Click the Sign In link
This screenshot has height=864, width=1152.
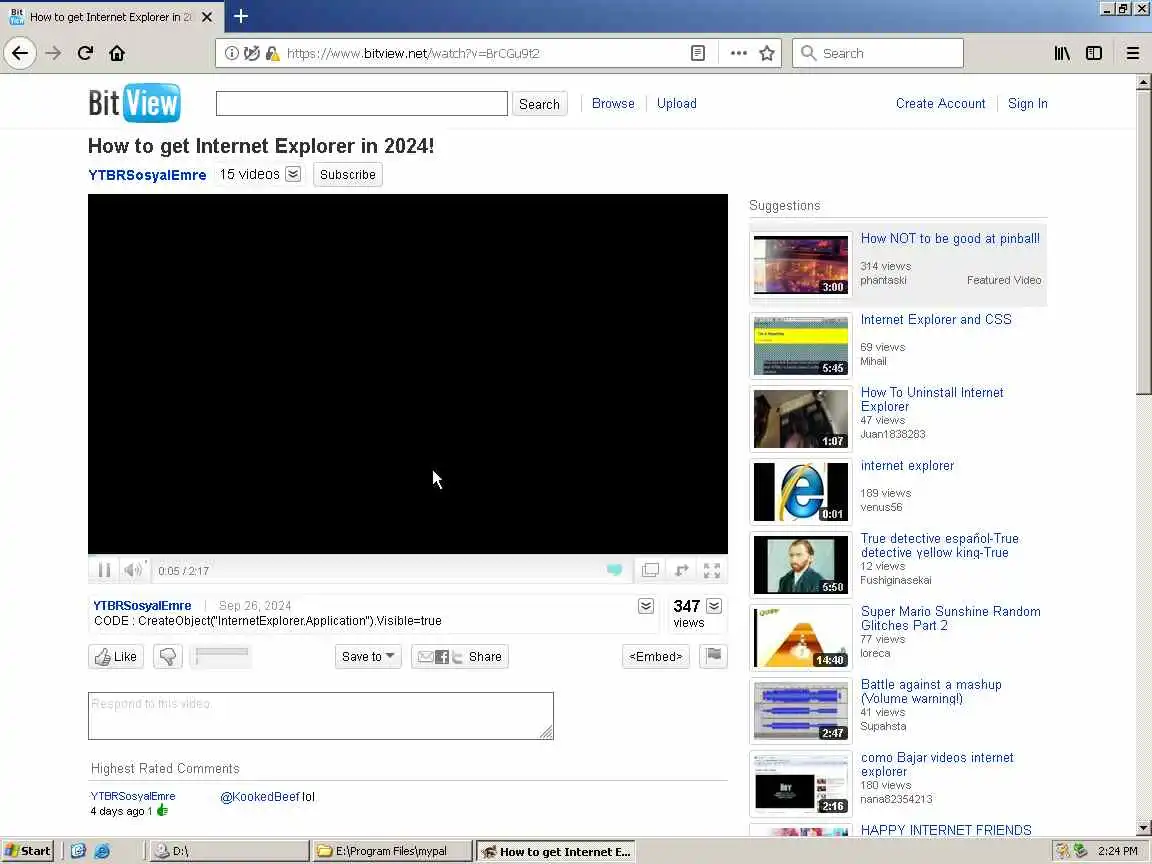(x=1027, y=104)
